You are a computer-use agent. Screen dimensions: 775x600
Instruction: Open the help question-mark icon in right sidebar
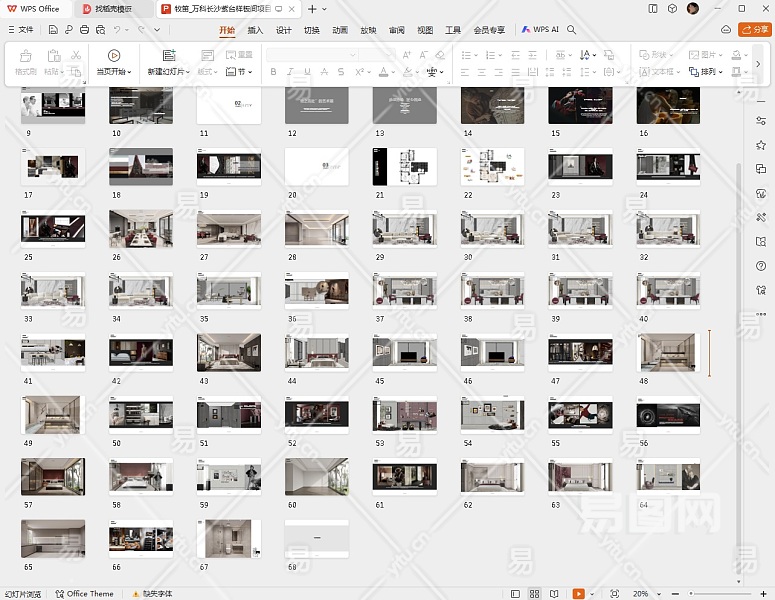762,265
